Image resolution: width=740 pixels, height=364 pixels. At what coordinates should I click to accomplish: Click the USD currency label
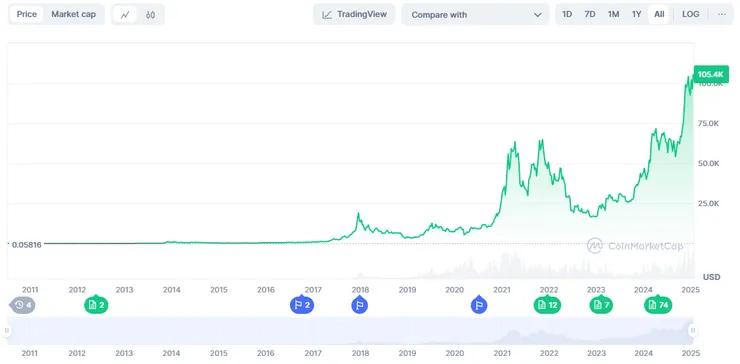(x=712, y=277)
